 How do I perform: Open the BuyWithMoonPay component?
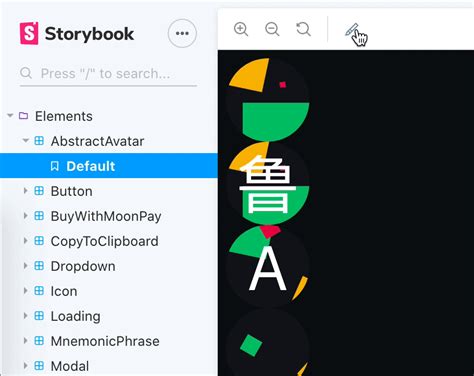click(x=106, y=216)
